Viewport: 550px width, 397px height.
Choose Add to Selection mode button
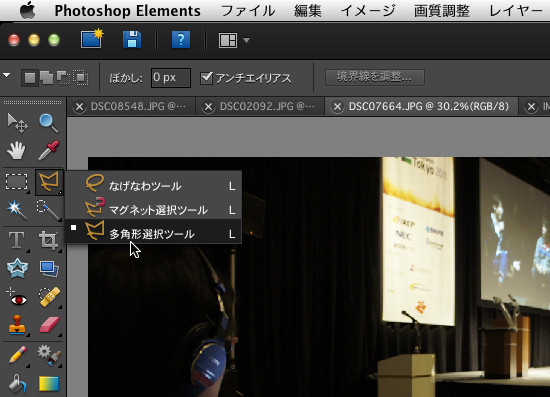click(x=47, y=78)
